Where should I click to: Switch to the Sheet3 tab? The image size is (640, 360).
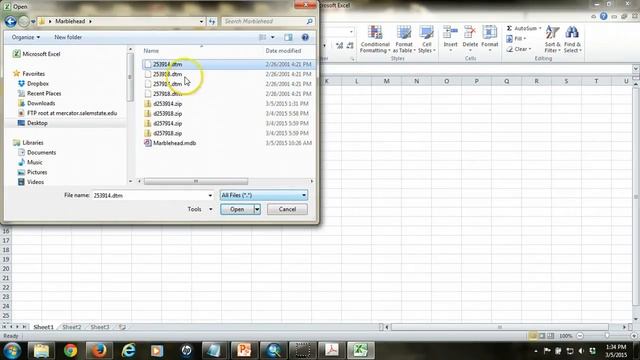[x=100, y=327]
